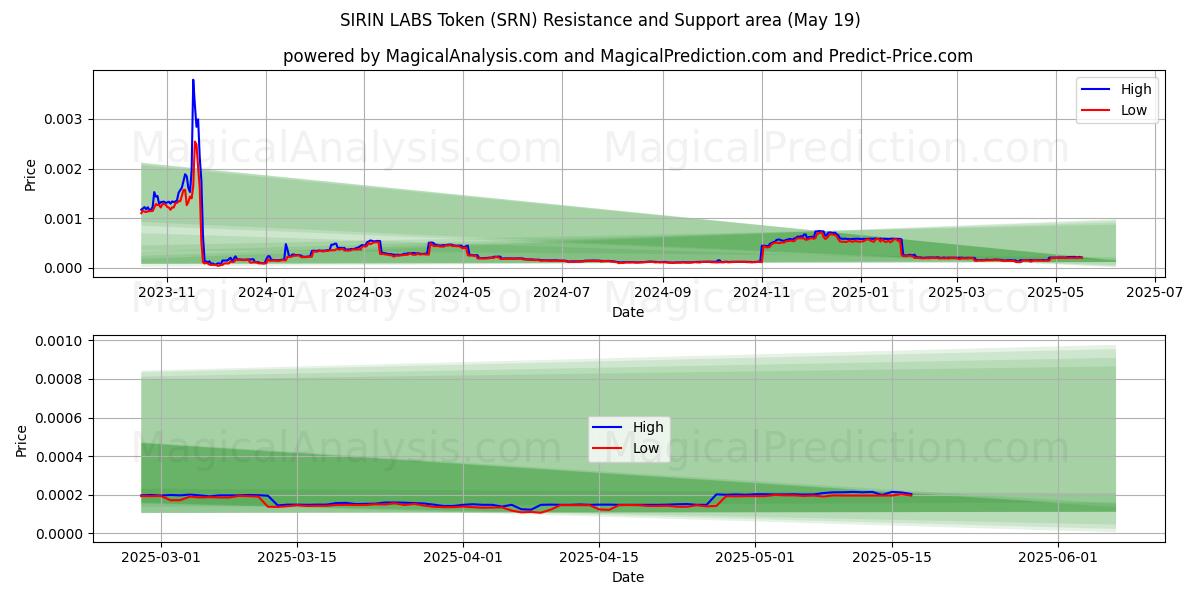1200x600 pixels.
Task: Click the top chart '2023-11' date label
Action: click(x=166, y=293)
